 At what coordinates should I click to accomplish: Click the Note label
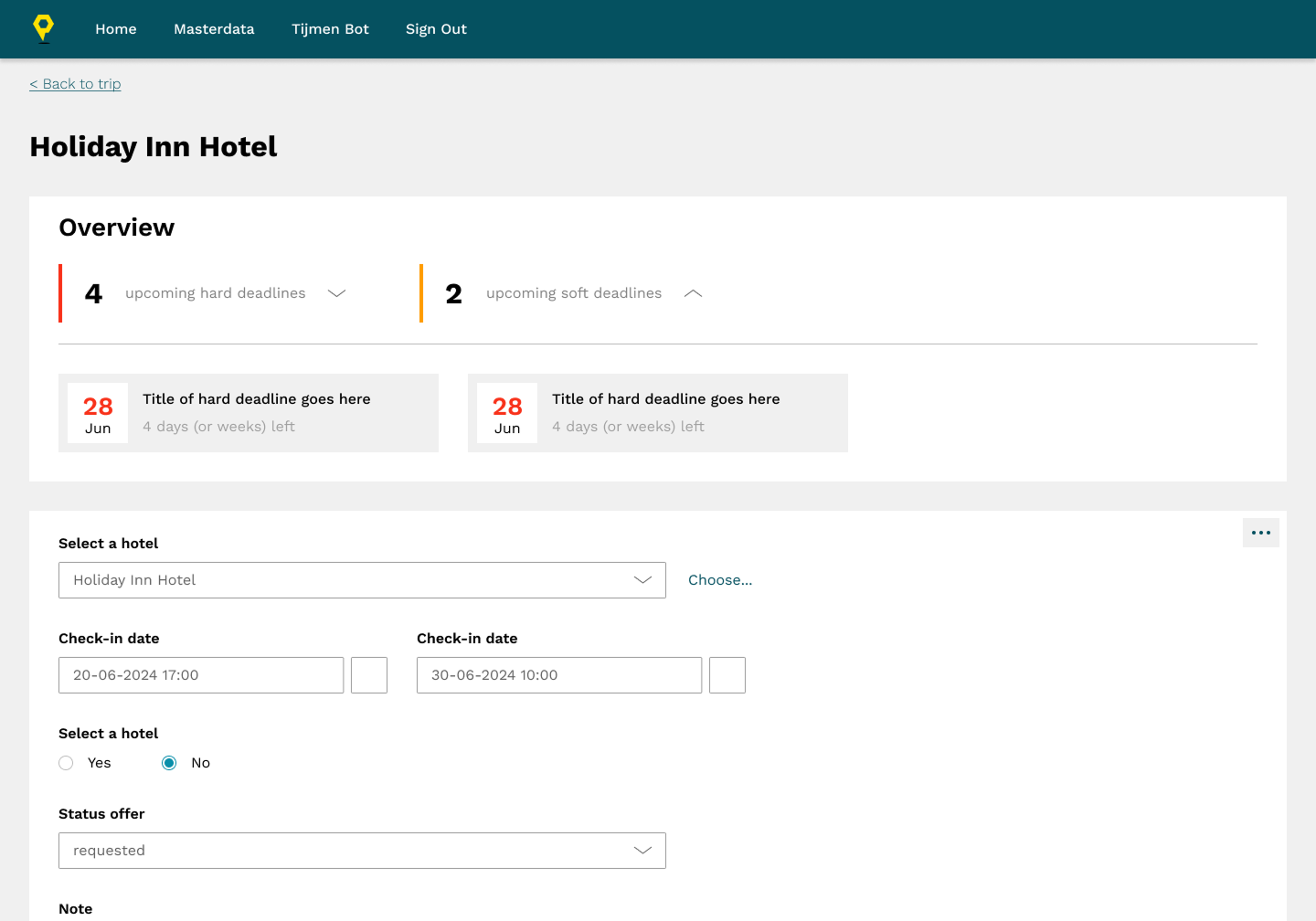pyautogui.click(x=76, y=909)
